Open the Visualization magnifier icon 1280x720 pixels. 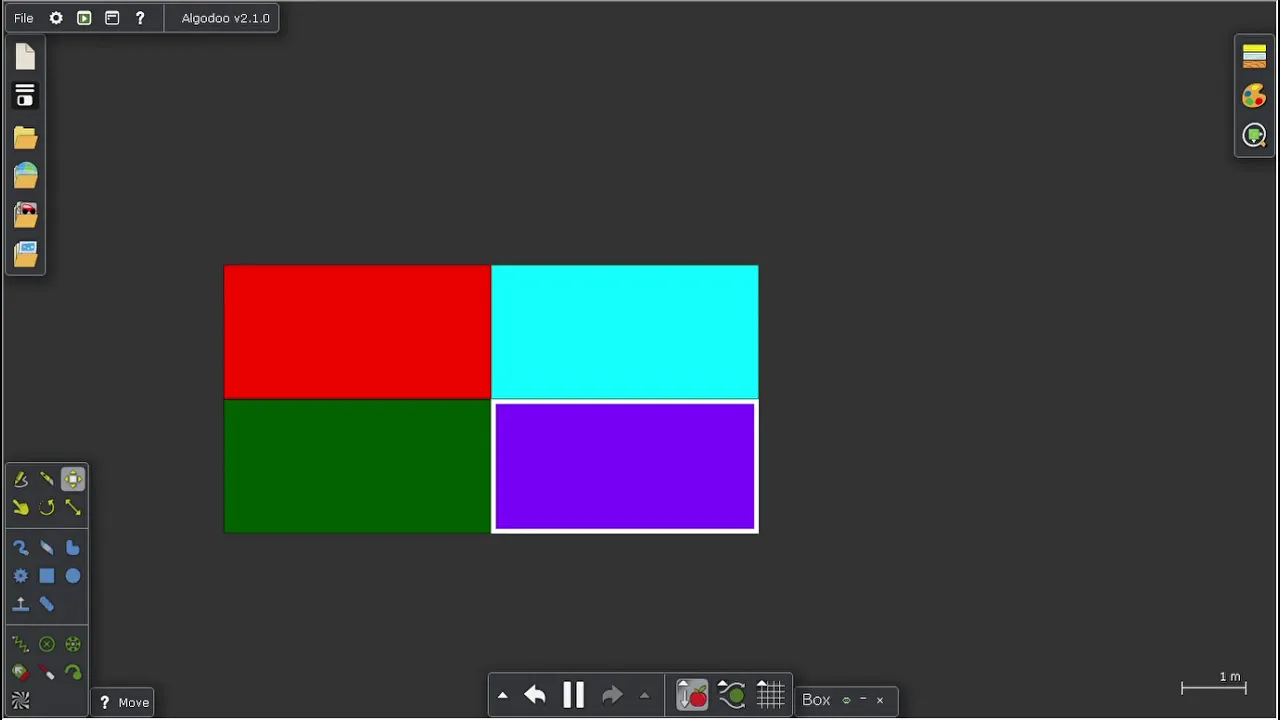[x=1254, y=136]
